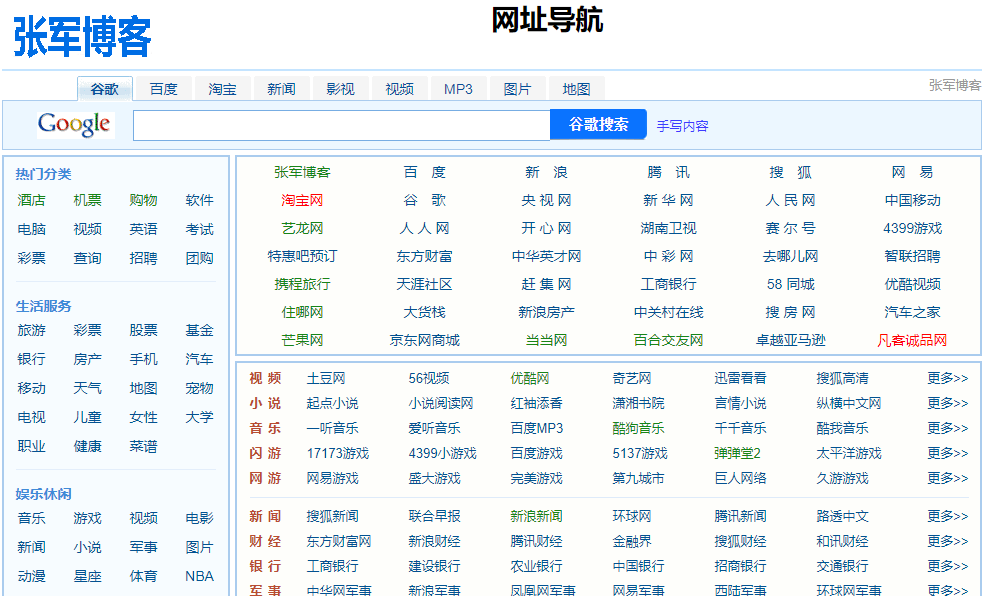984x596 pixels.
Task: Switch to the 淘宝 search tab
Action: [x=223, y=88]
